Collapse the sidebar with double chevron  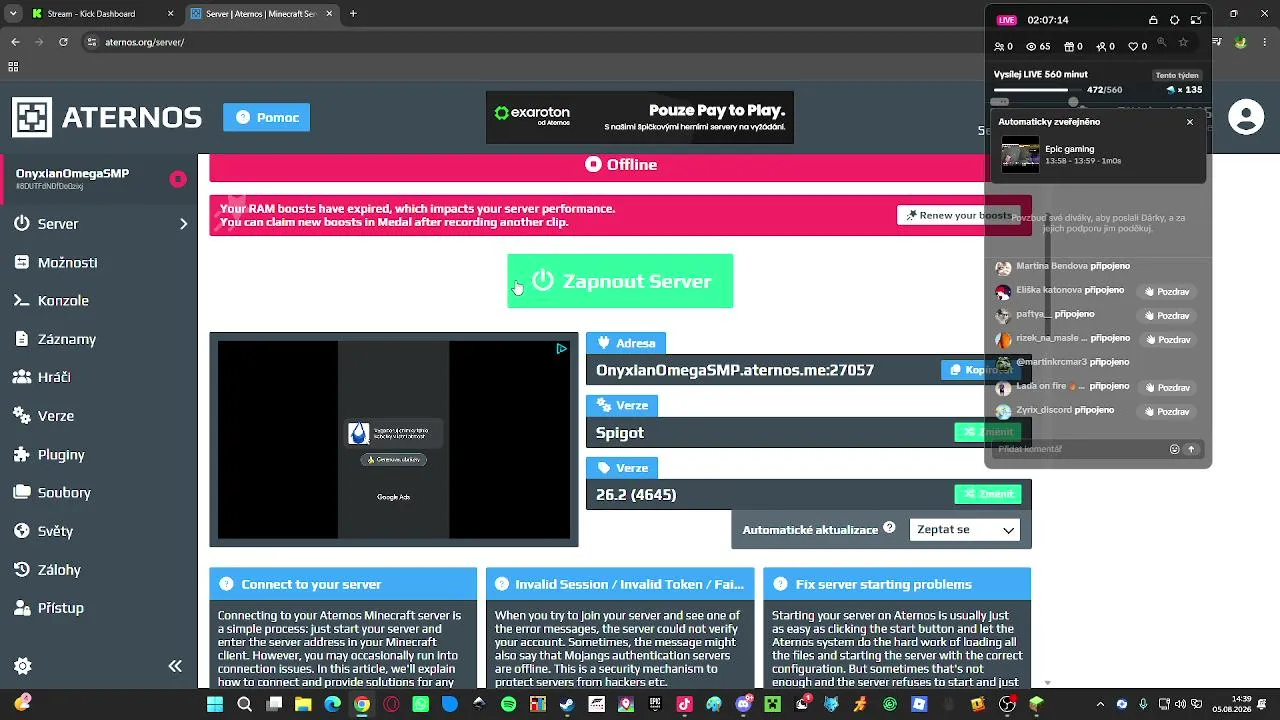tap(175, 666)
